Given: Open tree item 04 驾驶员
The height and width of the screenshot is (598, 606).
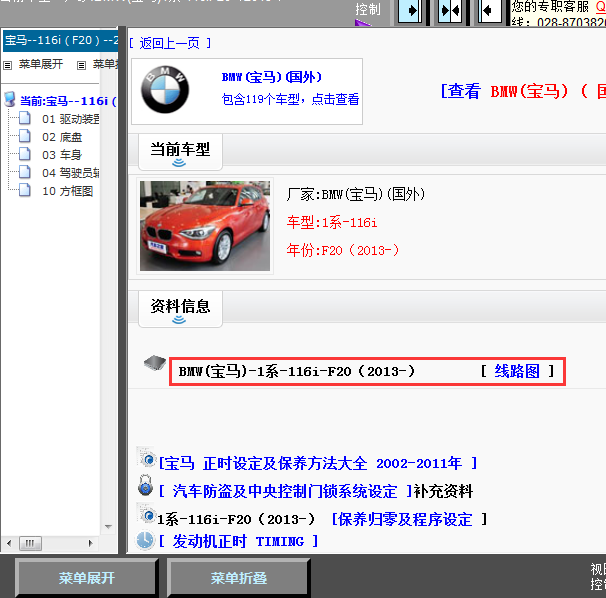Looking at the screenshot, I should [x=71, y=173].
